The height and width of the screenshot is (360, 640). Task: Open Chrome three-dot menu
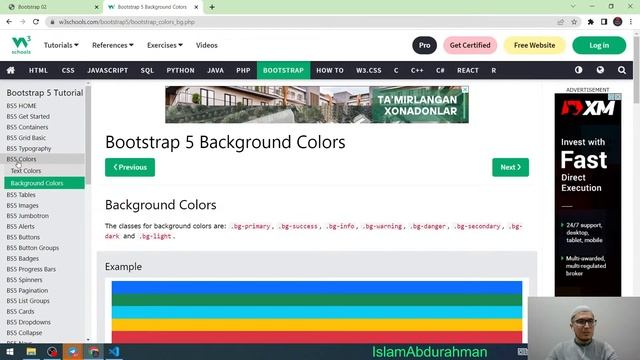pyautogui.click(x=631, y=22)
